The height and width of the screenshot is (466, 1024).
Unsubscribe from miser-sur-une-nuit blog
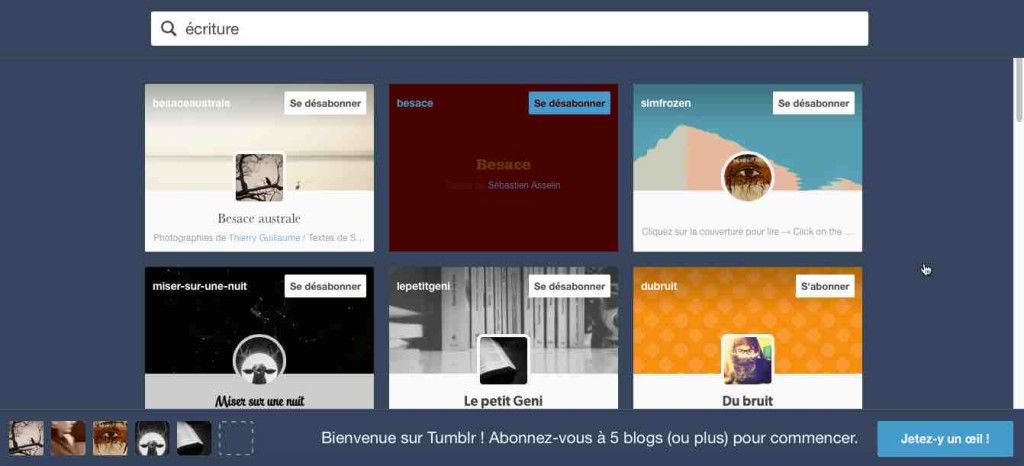point(325,286)
